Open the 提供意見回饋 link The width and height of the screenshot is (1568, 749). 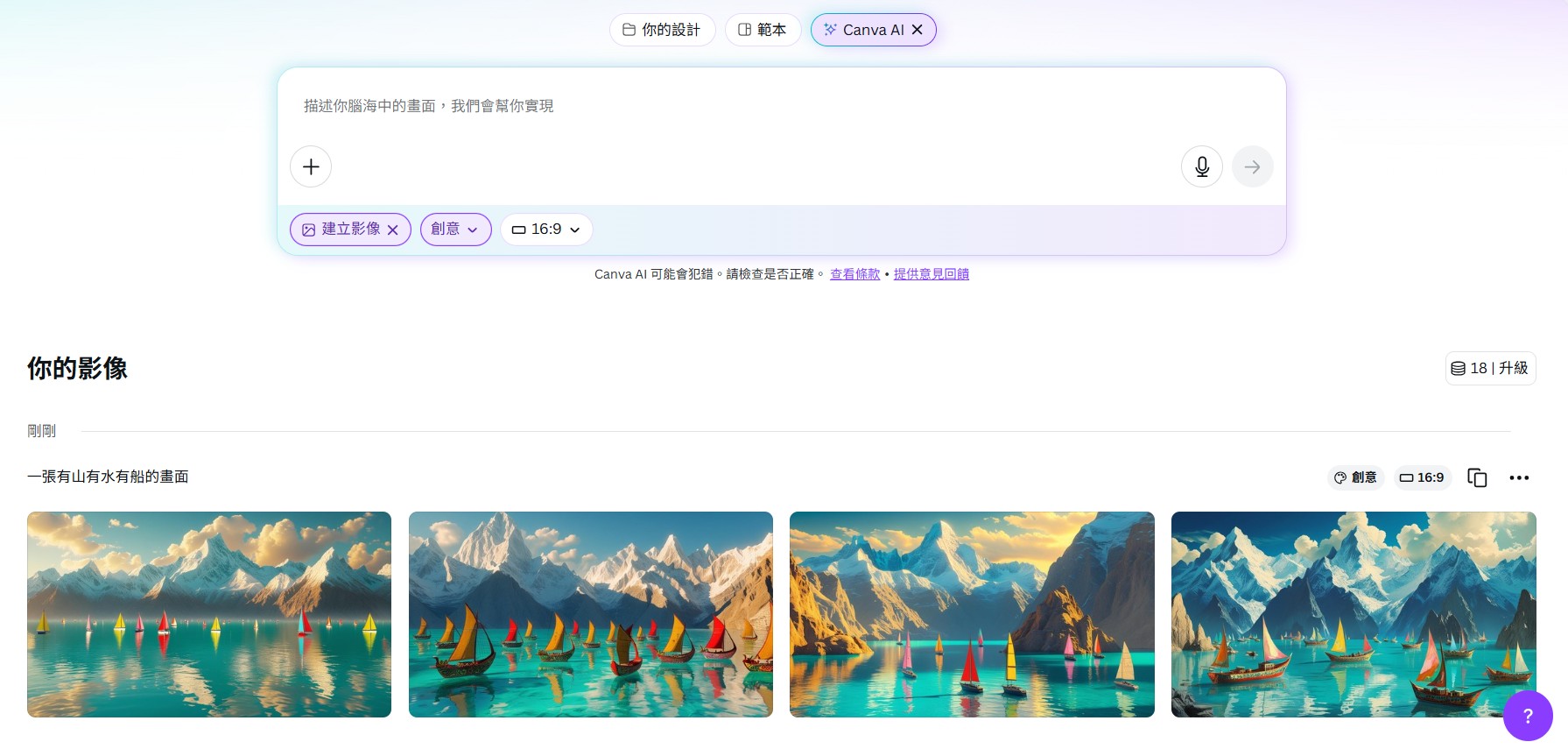[931, 274]
